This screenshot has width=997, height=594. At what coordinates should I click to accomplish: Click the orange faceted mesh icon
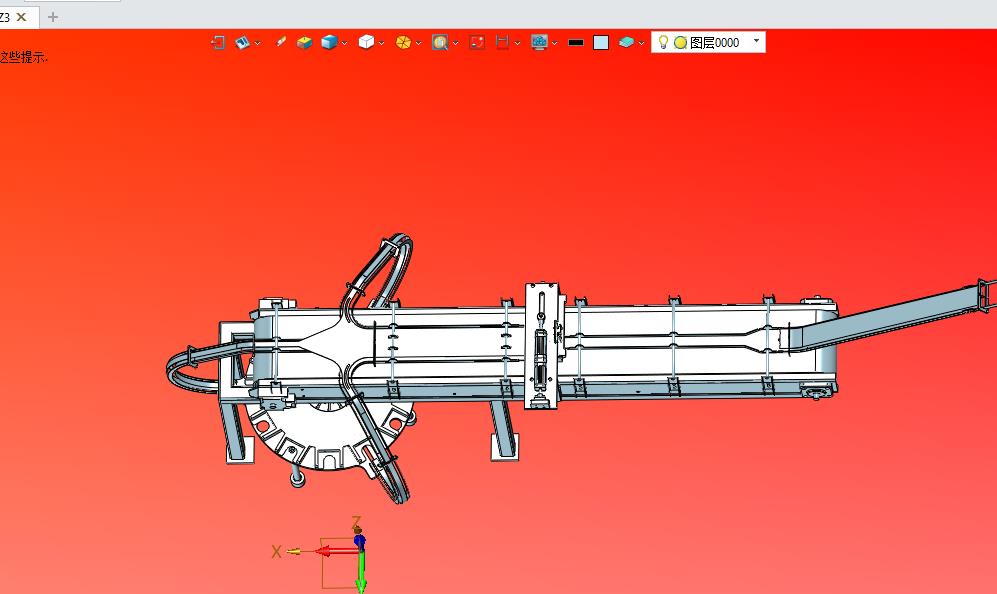point(403,43)
